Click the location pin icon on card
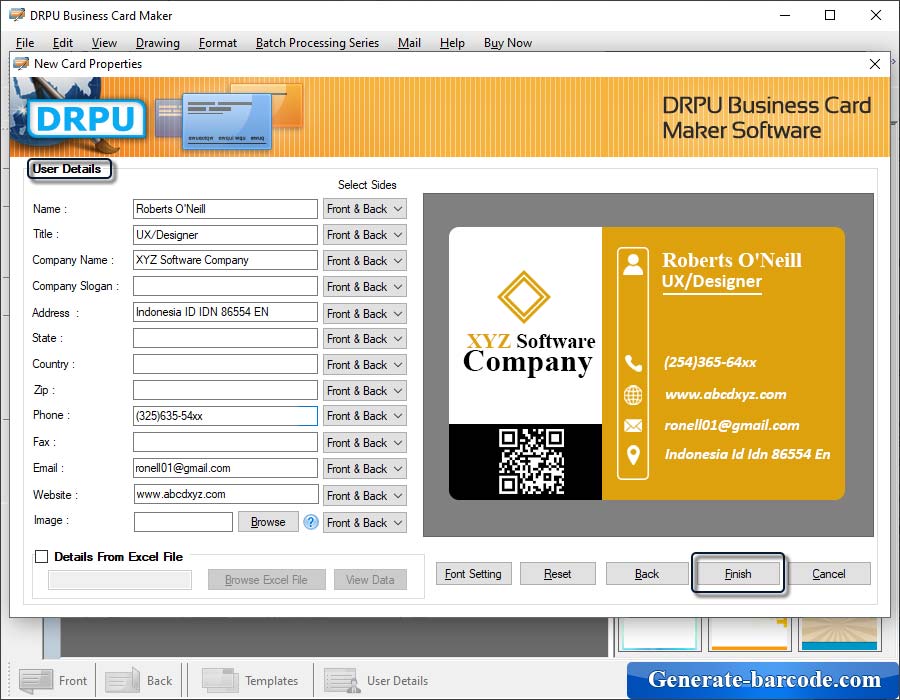 [633, 455]
